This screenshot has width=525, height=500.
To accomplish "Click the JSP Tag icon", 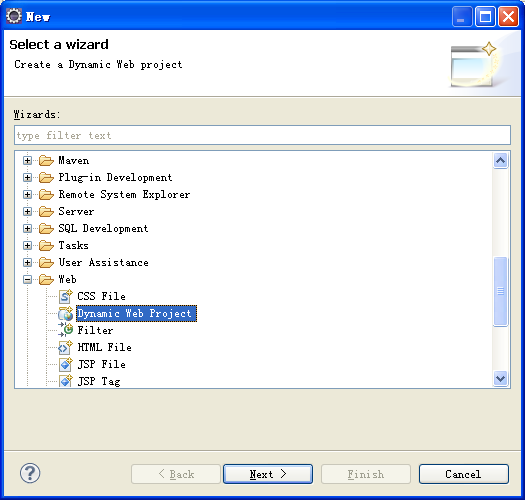I will pyautogui.click(x=65, y=381).
